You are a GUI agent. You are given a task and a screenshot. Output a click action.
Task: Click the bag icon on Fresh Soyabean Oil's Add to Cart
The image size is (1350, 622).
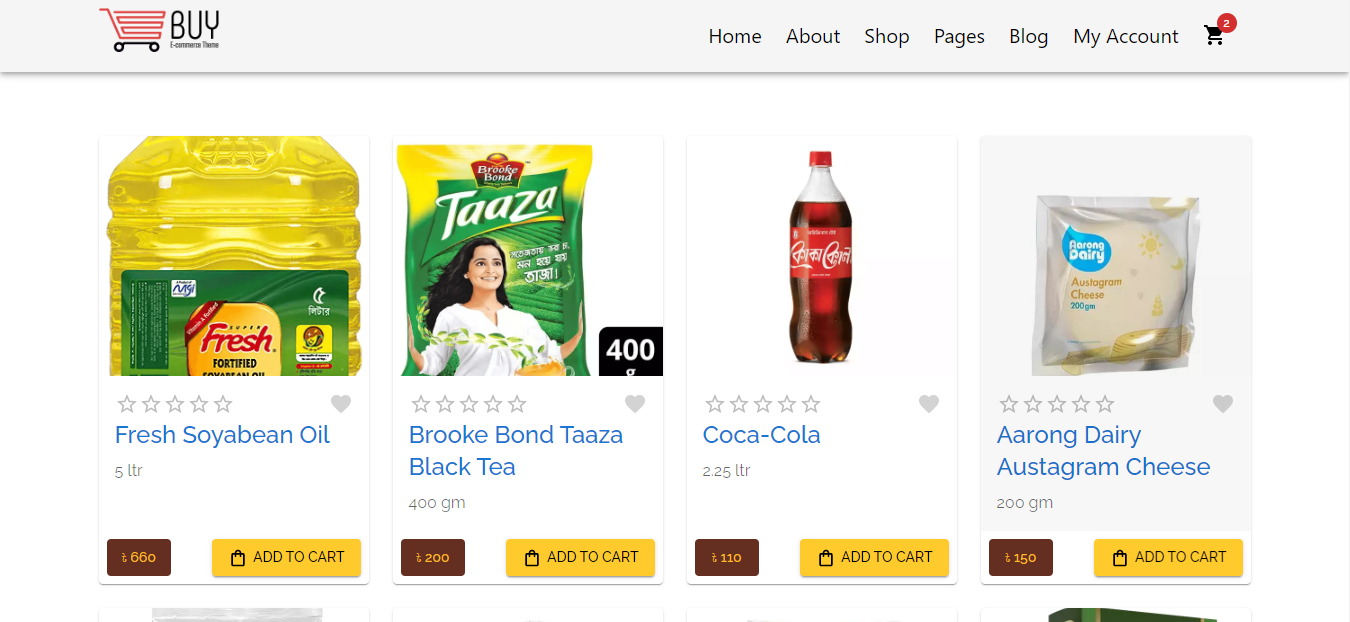pos(236,557)
